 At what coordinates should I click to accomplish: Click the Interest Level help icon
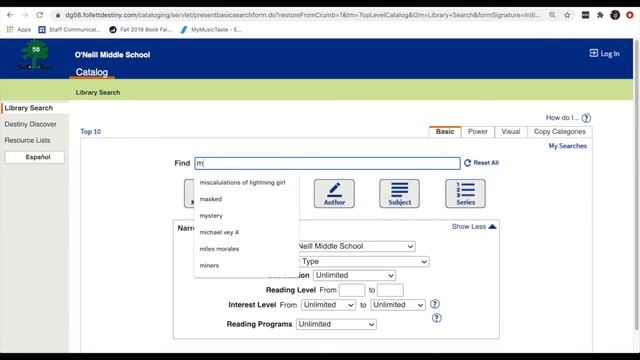pos(435,304)
